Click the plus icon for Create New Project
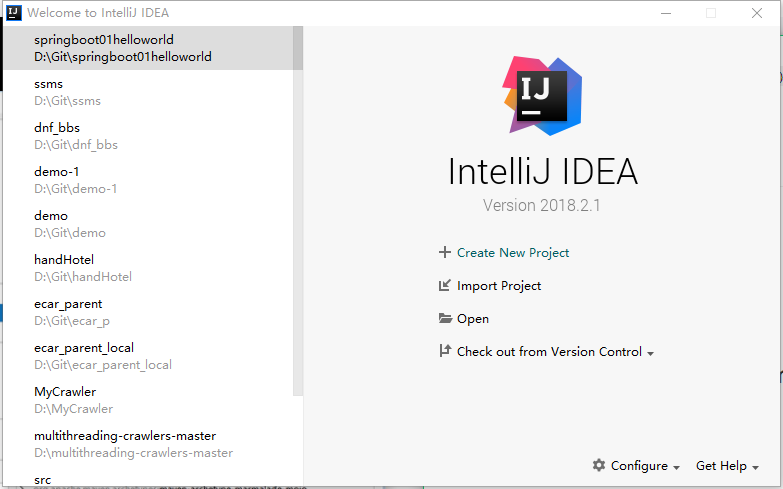Image resolution: width=783 pixels, height=489 pixels. coord(445,253)
